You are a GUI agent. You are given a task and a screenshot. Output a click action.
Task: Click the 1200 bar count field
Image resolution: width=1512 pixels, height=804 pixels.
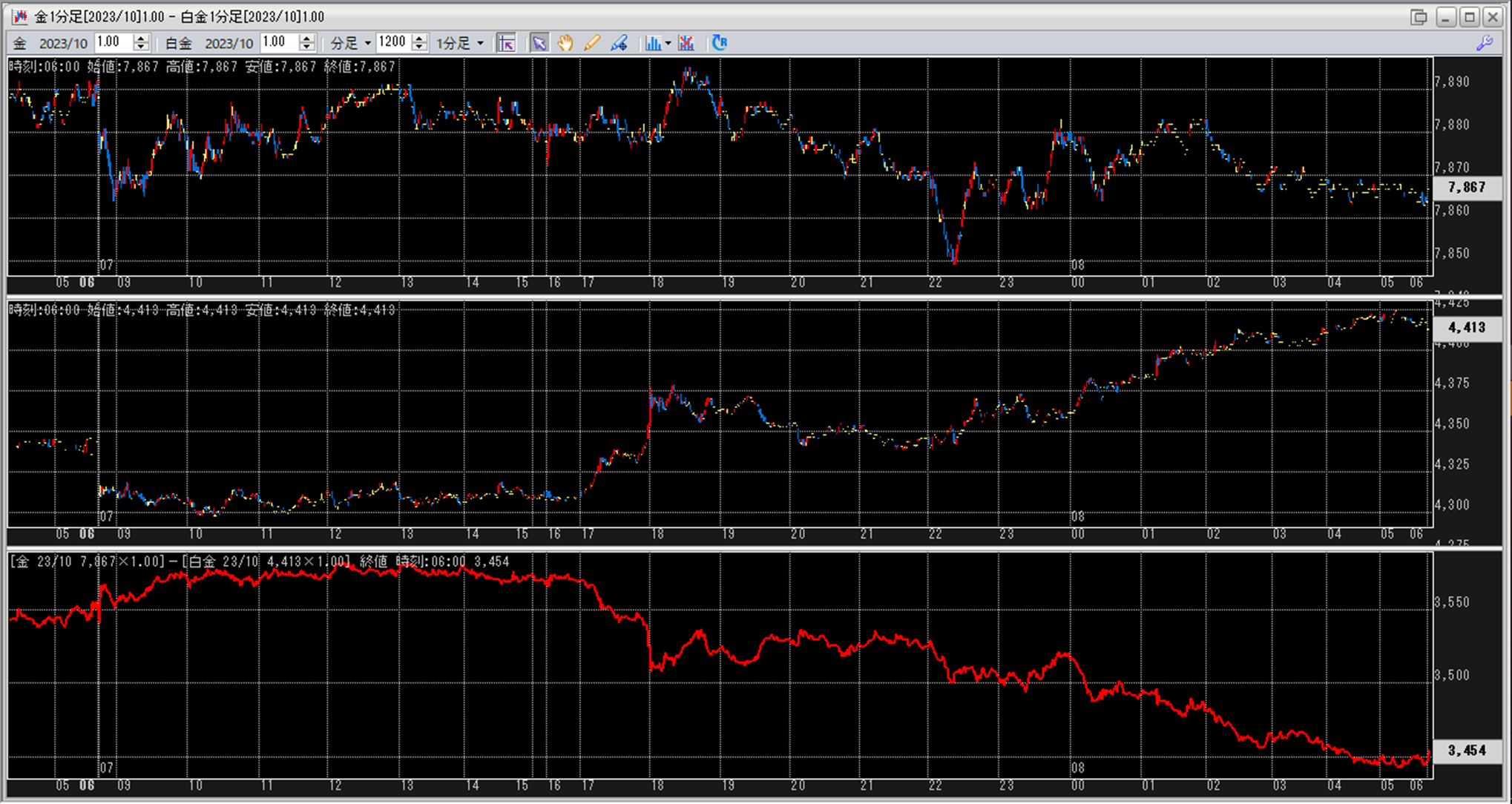[392, 42]
